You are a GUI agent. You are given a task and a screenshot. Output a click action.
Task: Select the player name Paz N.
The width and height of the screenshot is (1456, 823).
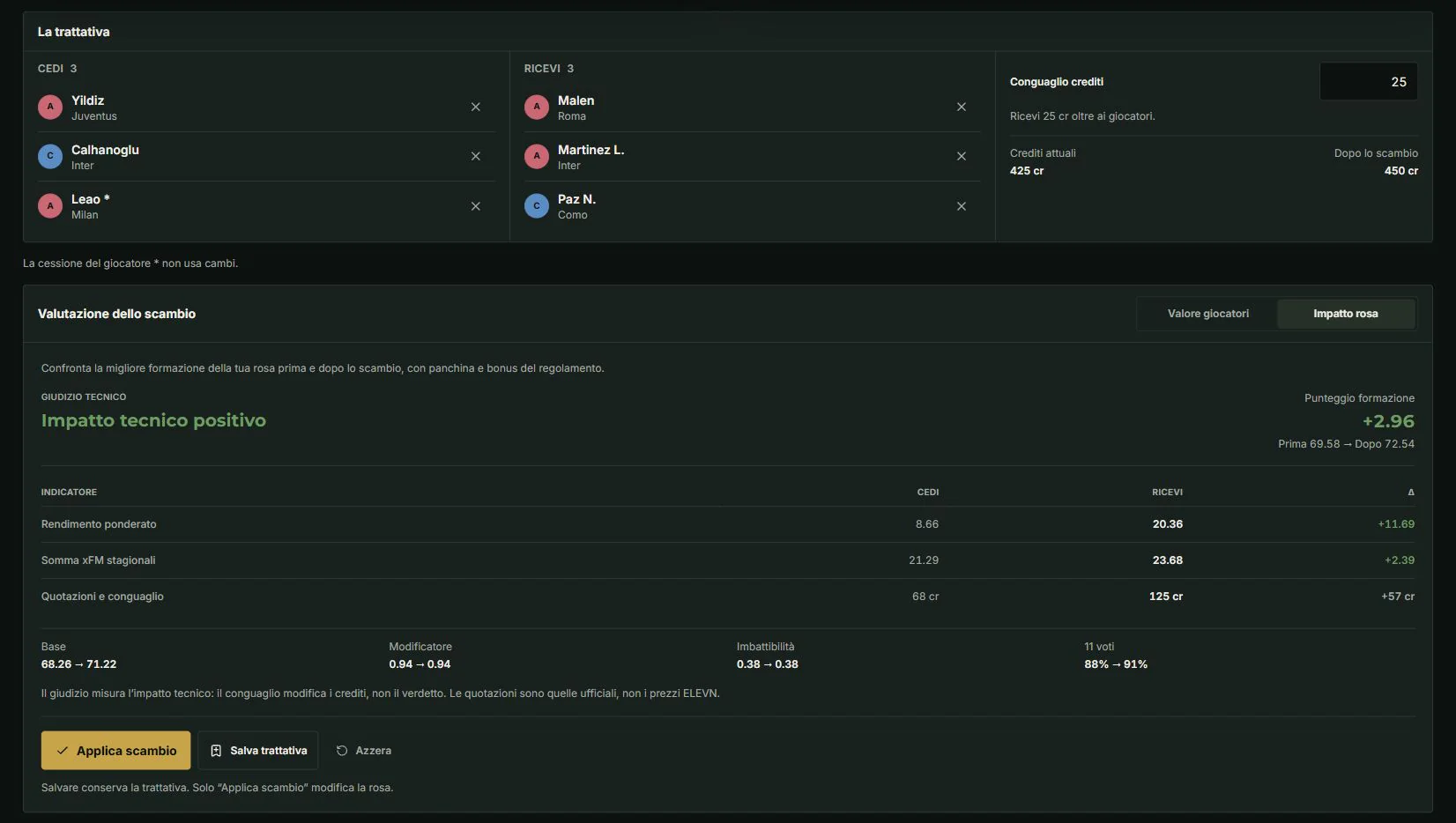(x=577, y=199)
